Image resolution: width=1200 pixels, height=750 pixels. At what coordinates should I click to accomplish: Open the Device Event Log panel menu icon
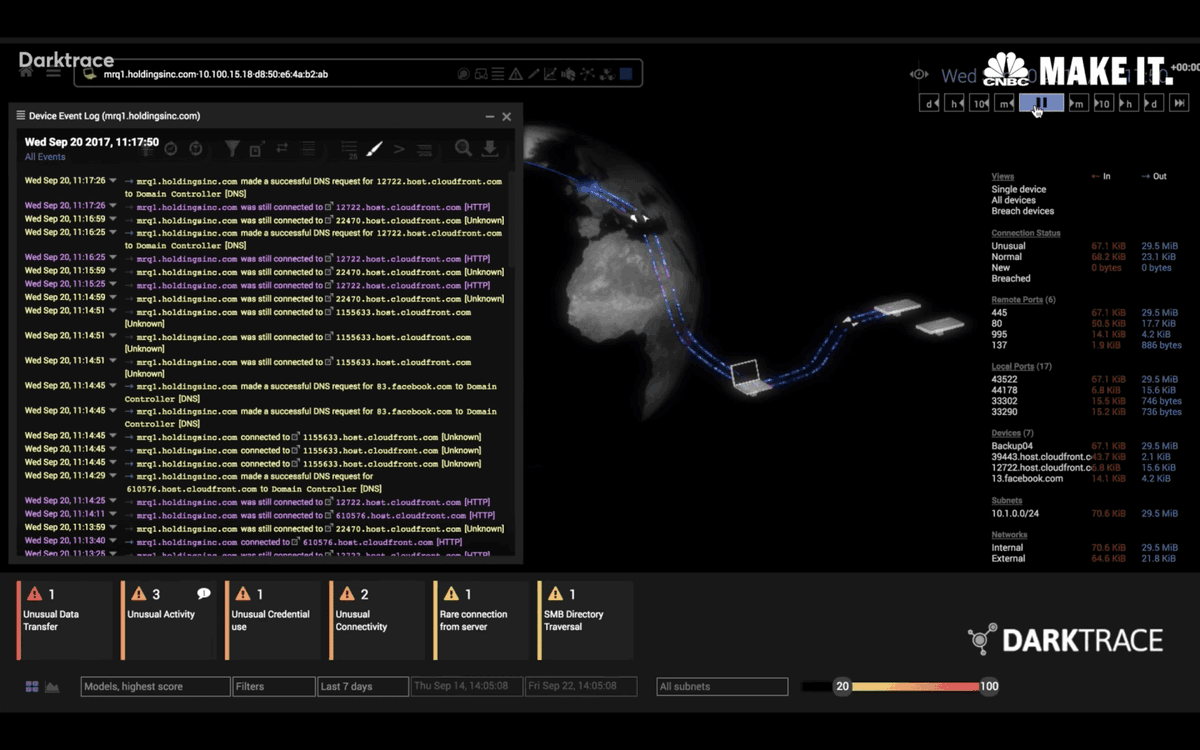point(21,116)
